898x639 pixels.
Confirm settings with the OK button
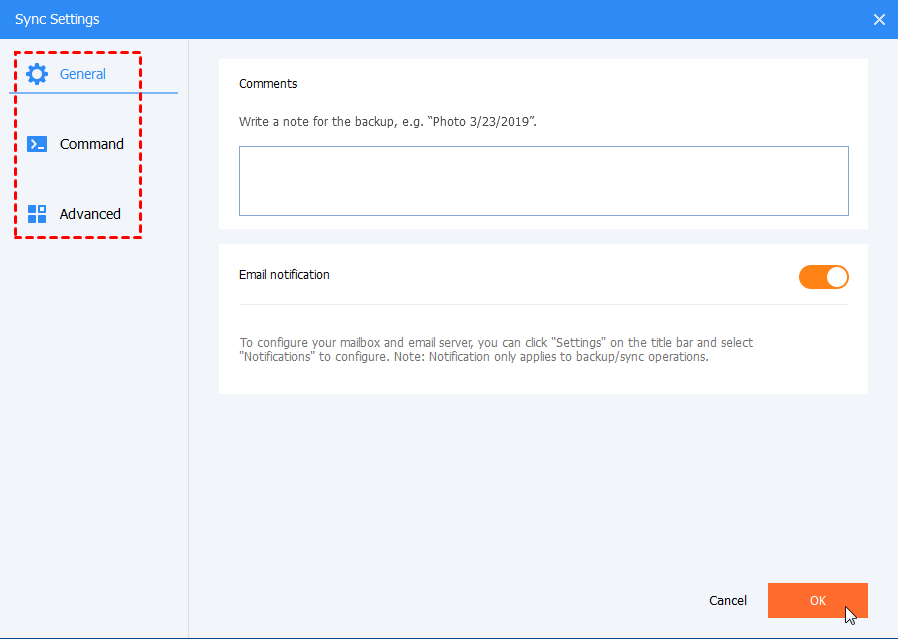point(817,600)
